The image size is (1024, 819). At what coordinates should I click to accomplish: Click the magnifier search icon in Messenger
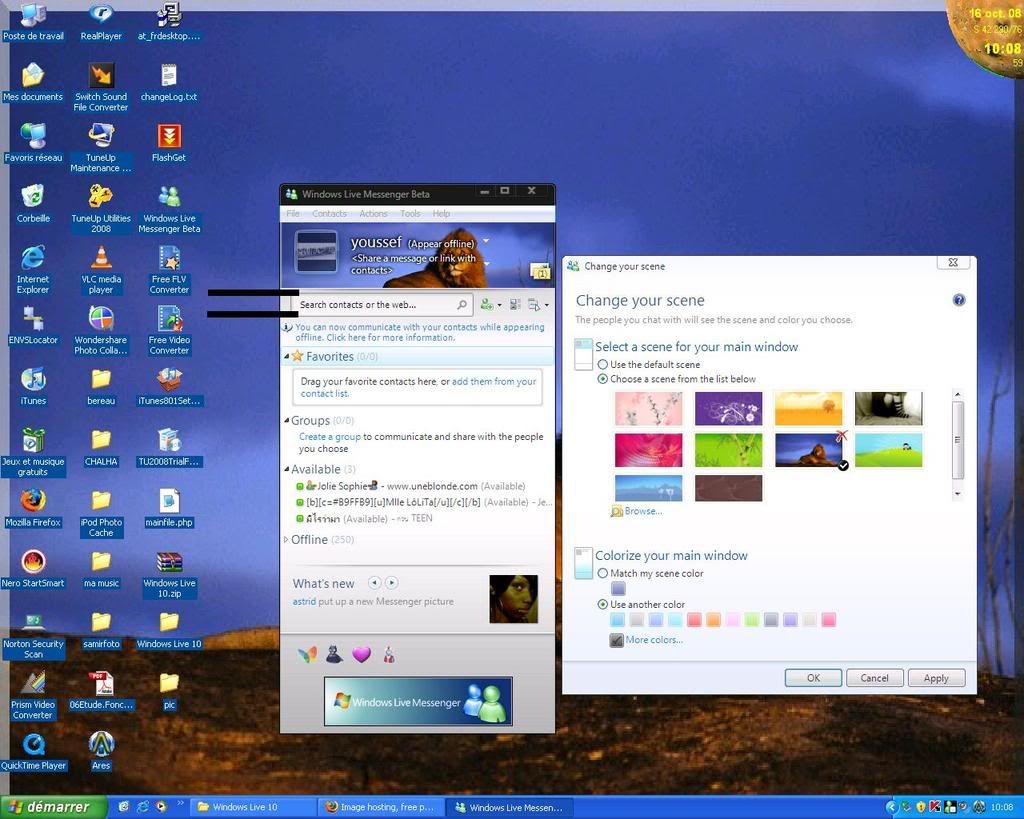coord(462,304)
